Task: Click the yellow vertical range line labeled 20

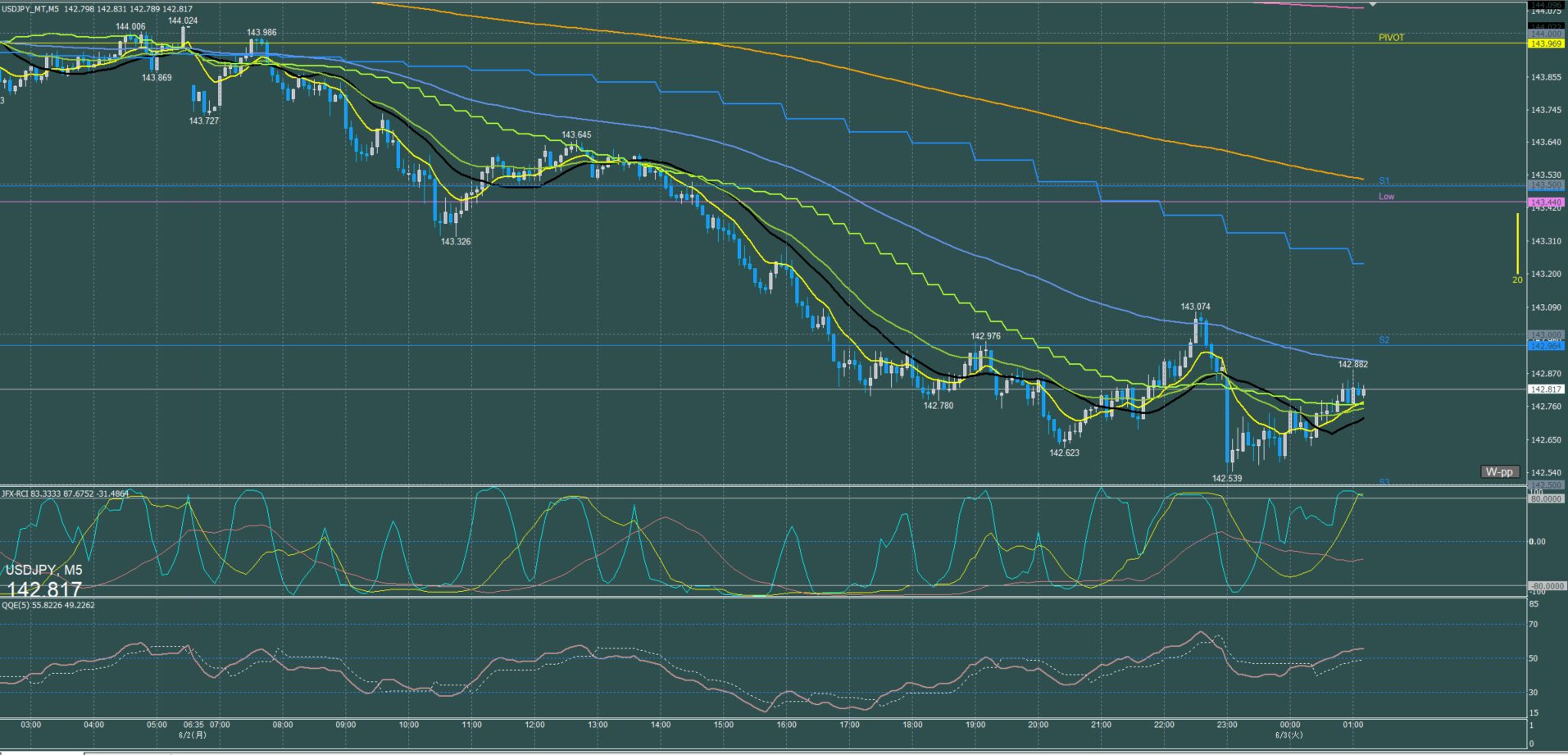Action: tap(1517, 244)
